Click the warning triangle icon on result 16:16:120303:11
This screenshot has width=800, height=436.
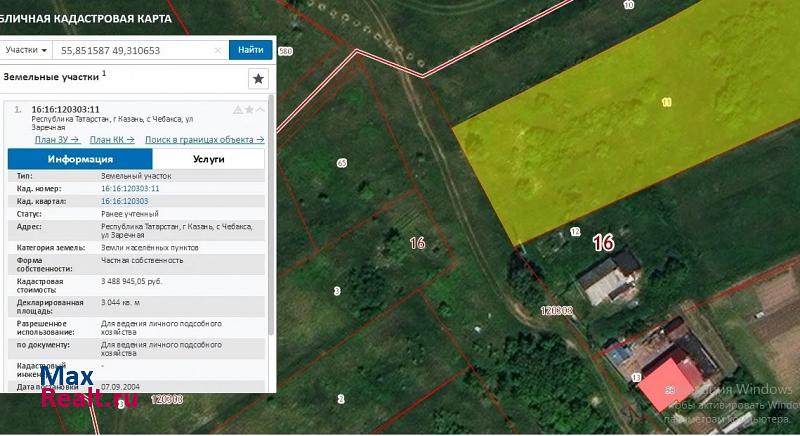(x=238, y=109)
